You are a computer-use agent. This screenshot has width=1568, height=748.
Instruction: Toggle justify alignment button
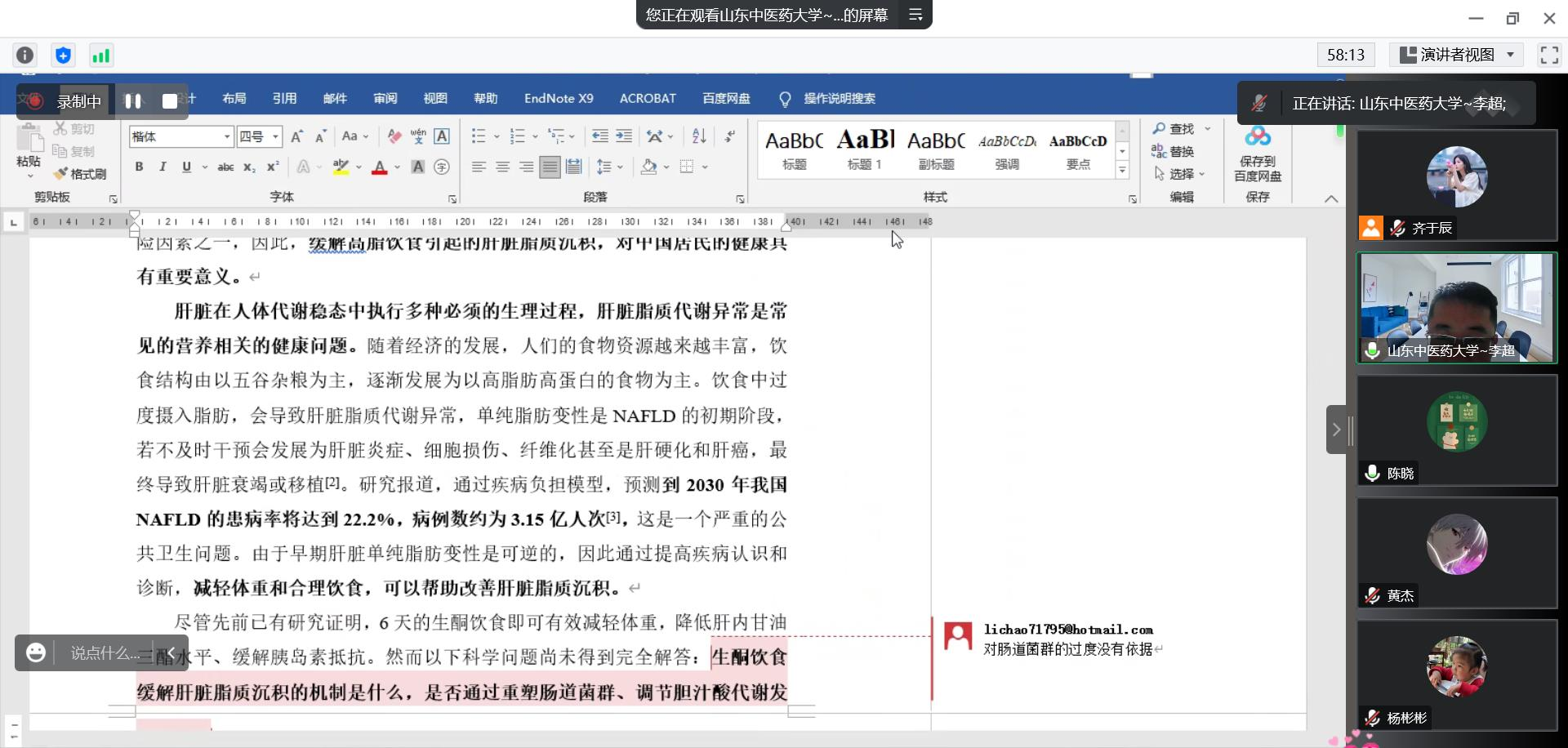(550, 167)
